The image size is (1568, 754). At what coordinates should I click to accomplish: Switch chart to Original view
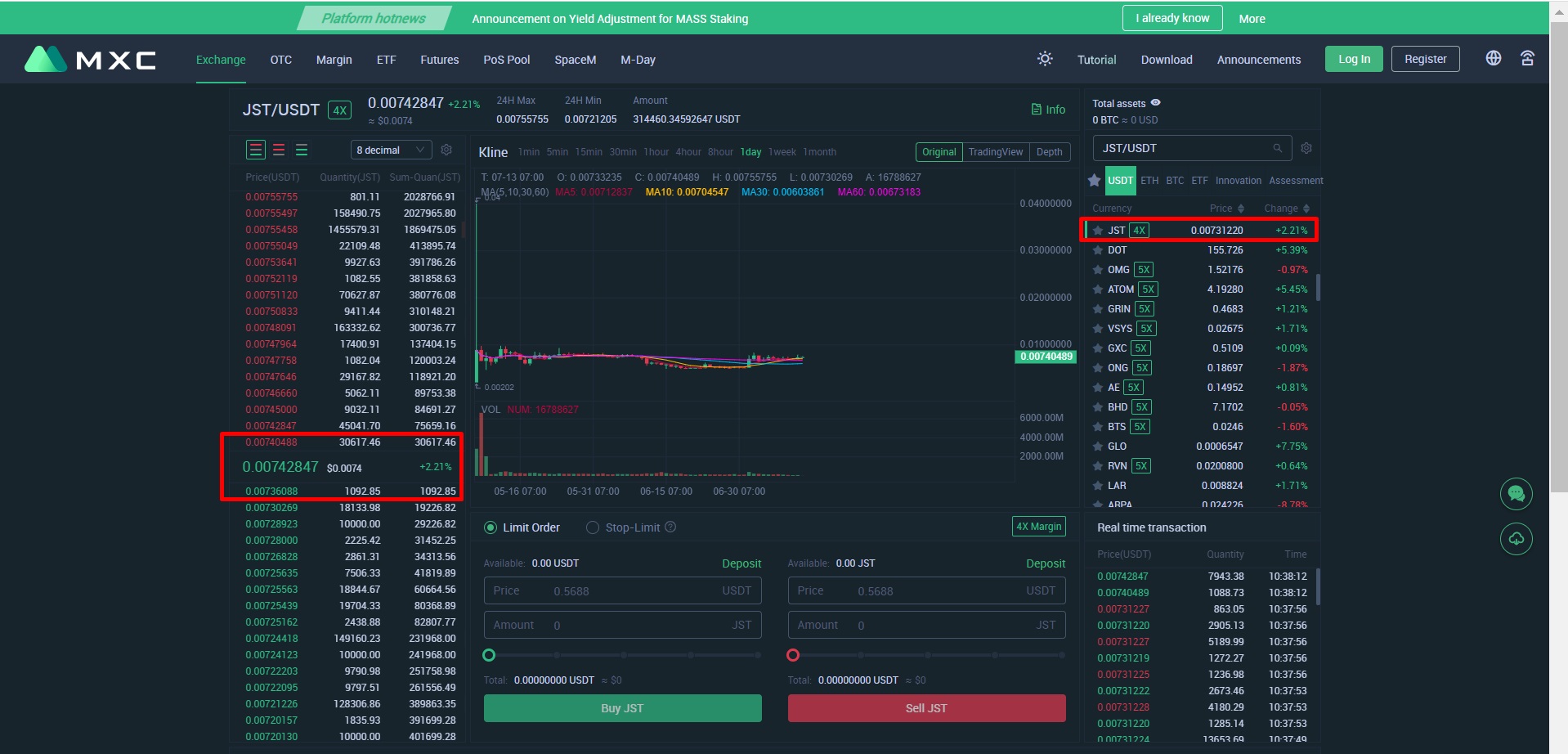pyautogui.click(x=939, y=152)
